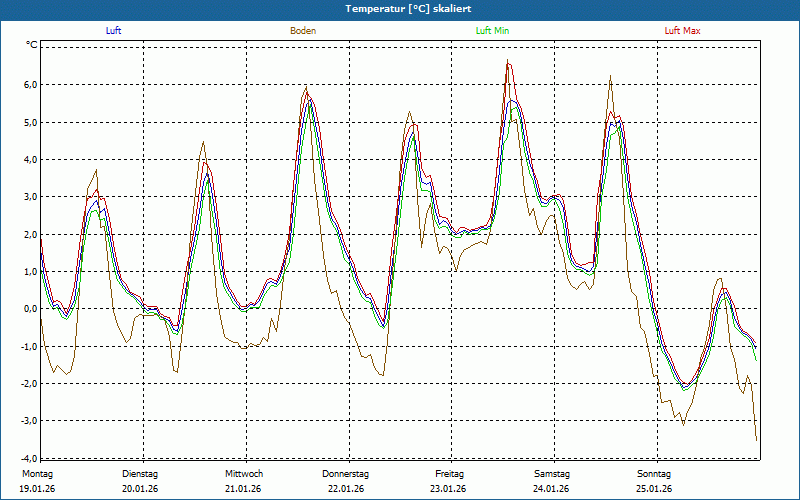Select the date 25.01.26 under Sonntag
Viewport: 800px width, 500px height.
click(654, 489)
